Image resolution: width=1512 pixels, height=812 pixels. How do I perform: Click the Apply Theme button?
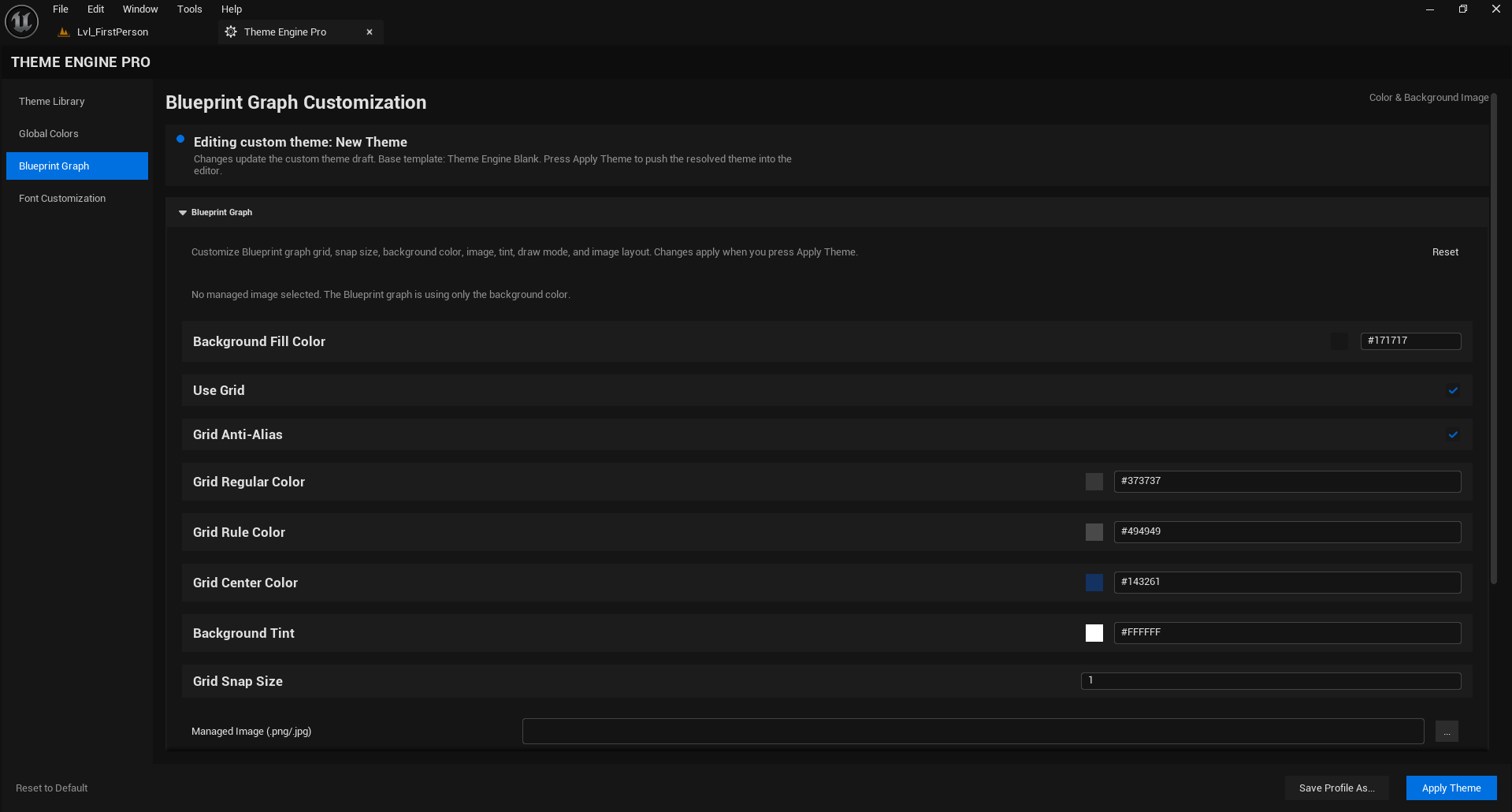(1451, 788)
